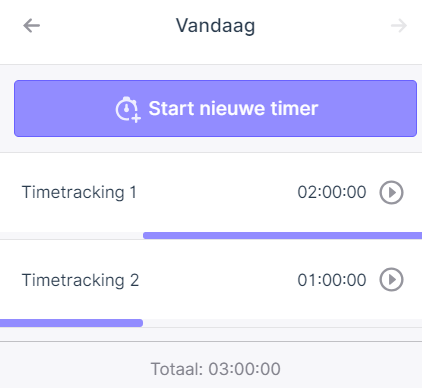422x388 pixels.
Task: Click the grey unfilled bar portion under Timetracking 1
Action: [71, 236]
